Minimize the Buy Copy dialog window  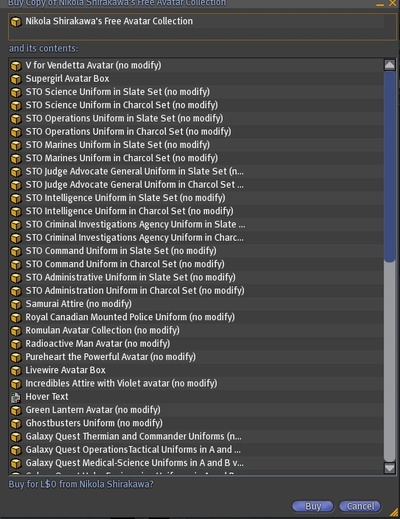click(380, 4)
